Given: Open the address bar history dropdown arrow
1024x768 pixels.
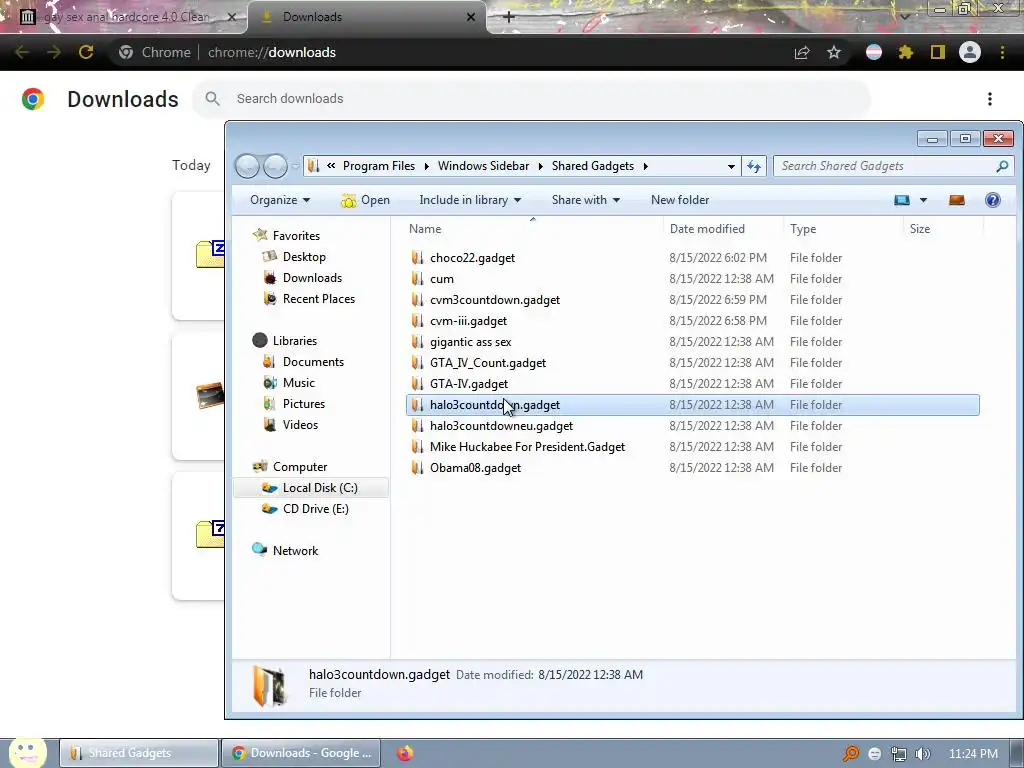Looking at the screenshot, I should [x=731, y=167].
